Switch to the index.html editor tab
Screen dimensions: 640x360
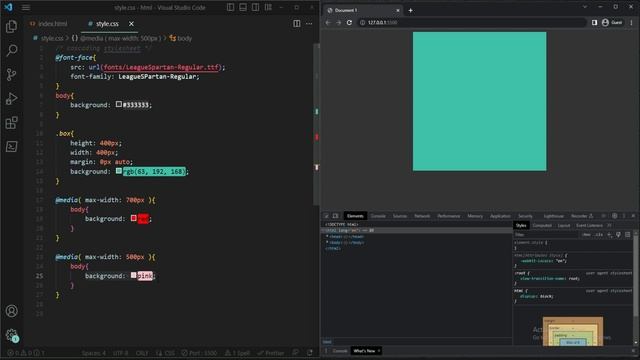(x=49, y=24)
